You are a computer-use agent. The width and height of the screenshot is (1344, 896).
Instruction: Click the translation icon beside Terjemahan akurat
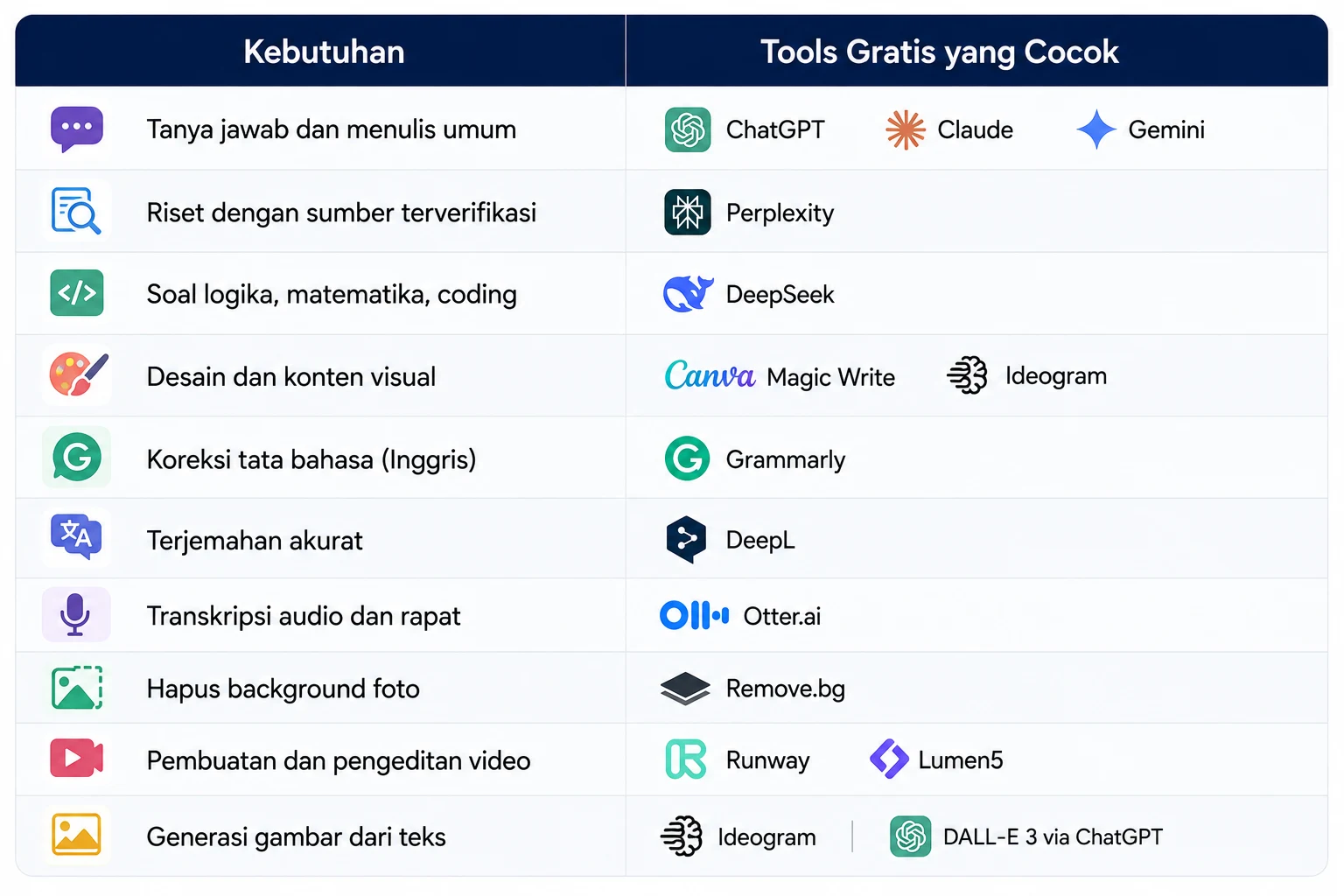77,535
